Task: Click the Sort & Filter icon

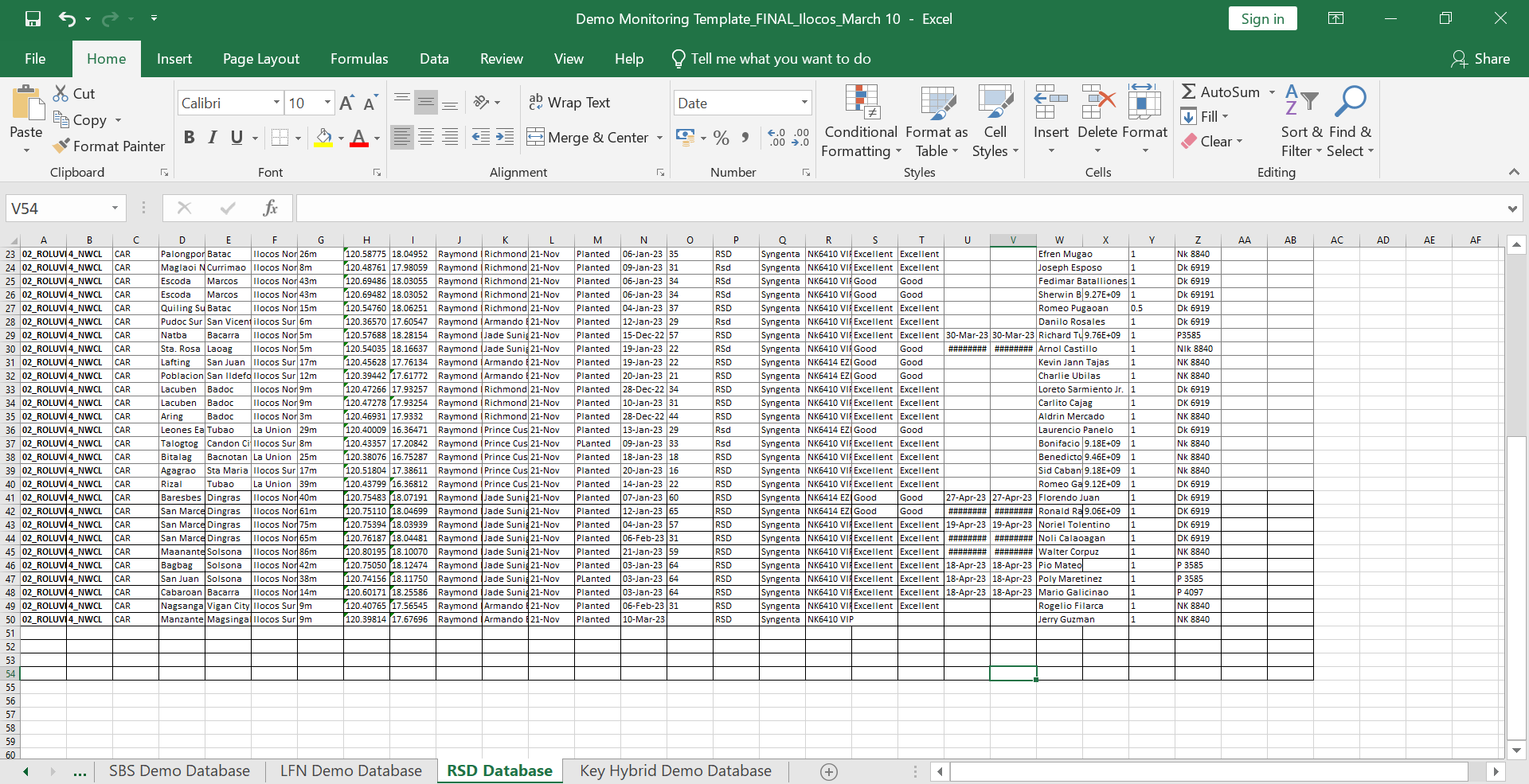Action: (x=1301, y=102)
